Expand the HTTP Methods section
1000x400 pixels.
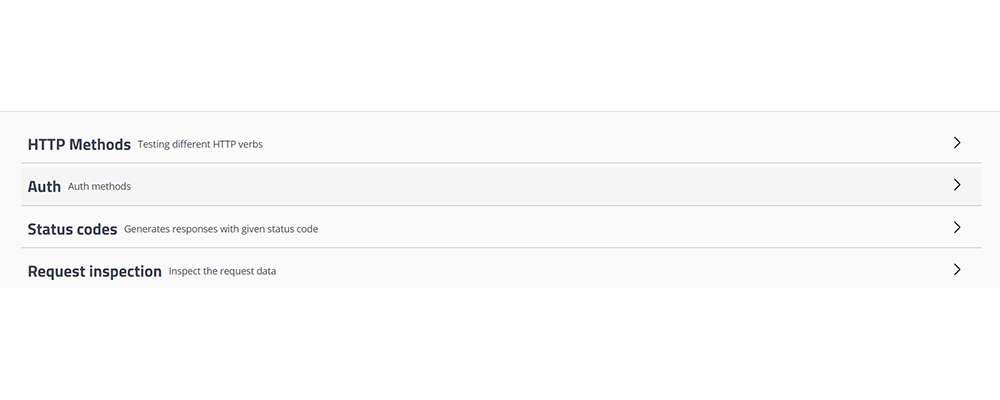point(500,143)
